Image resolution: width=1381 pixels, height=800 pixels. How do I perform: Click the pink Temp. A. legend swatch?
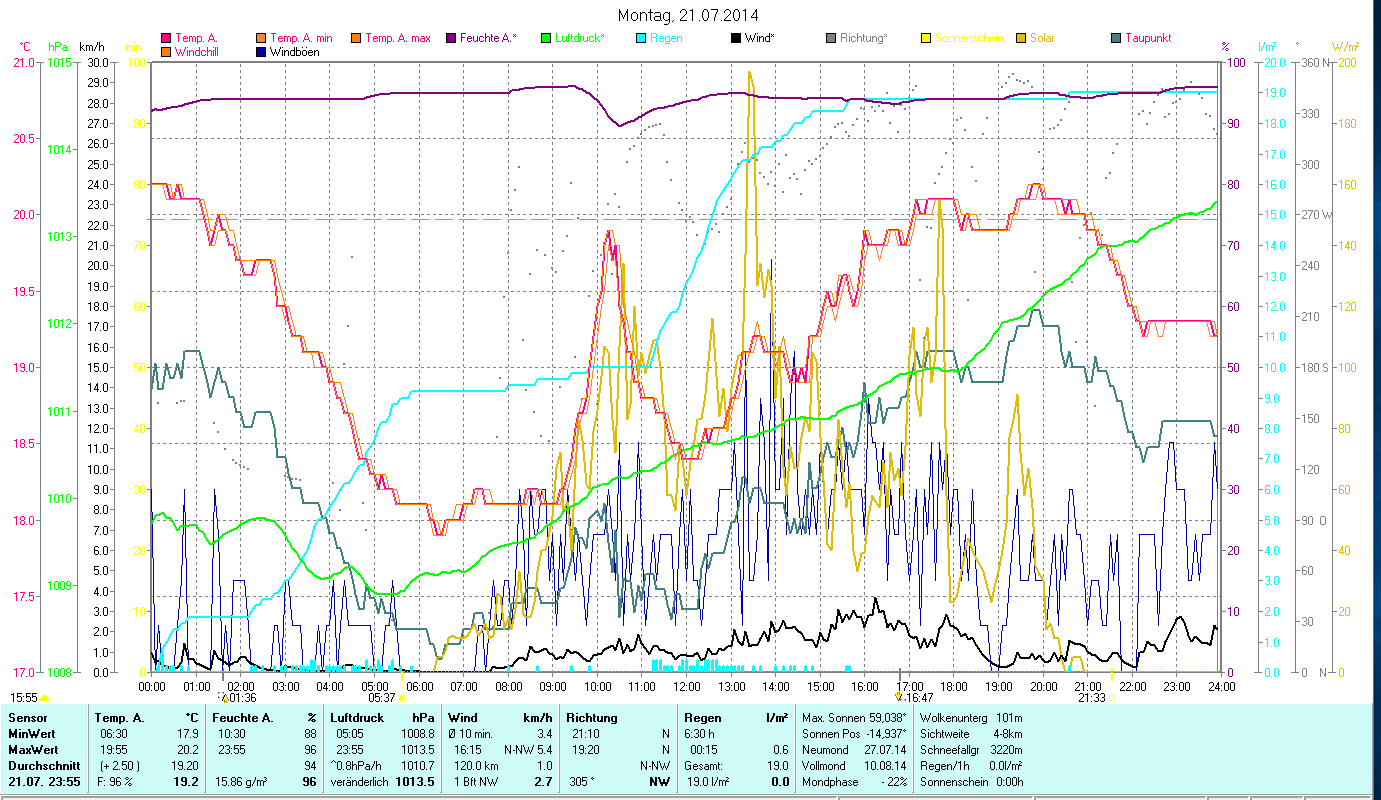(x=166, y=39)
